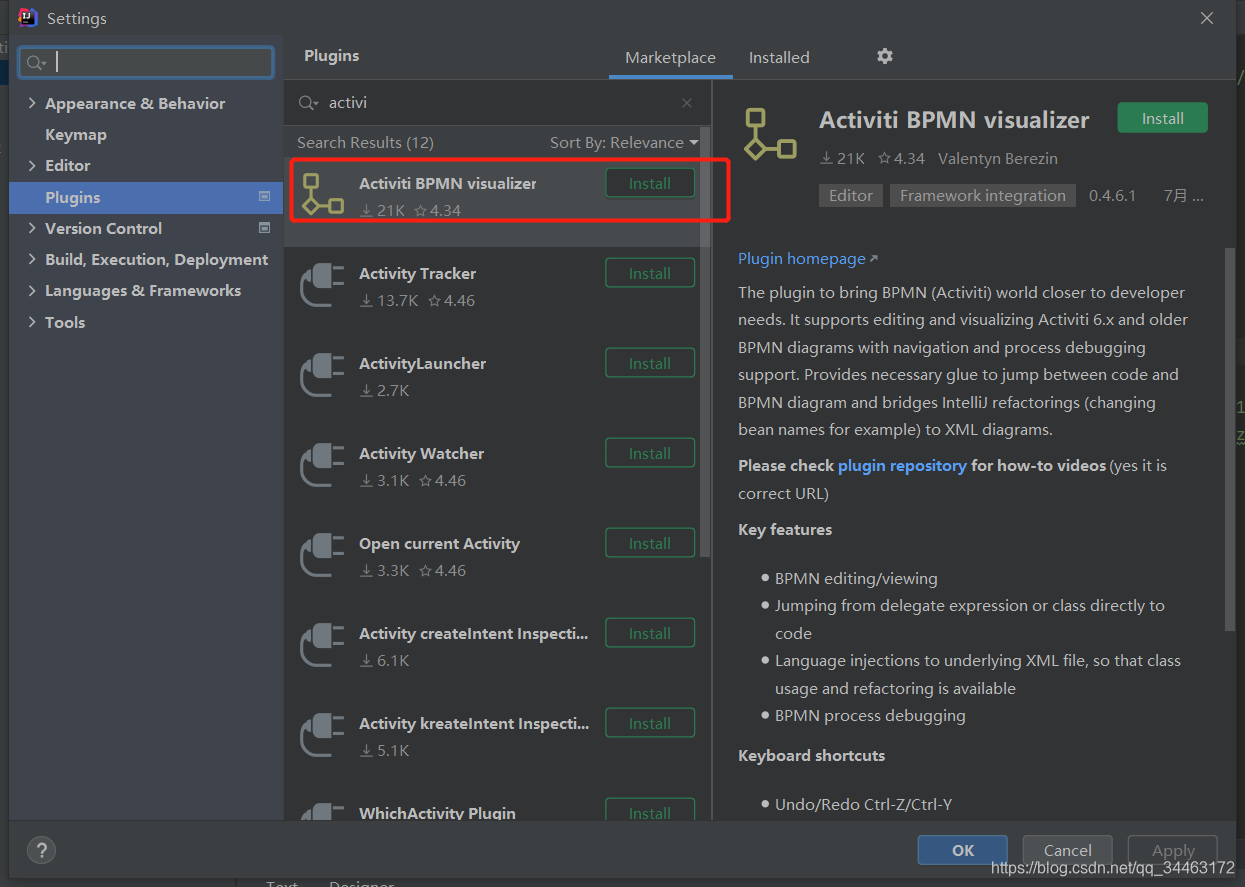Expand Build, Execution, Deployment section
This screenshot has height=887, width=1245.
pos(32,259)
